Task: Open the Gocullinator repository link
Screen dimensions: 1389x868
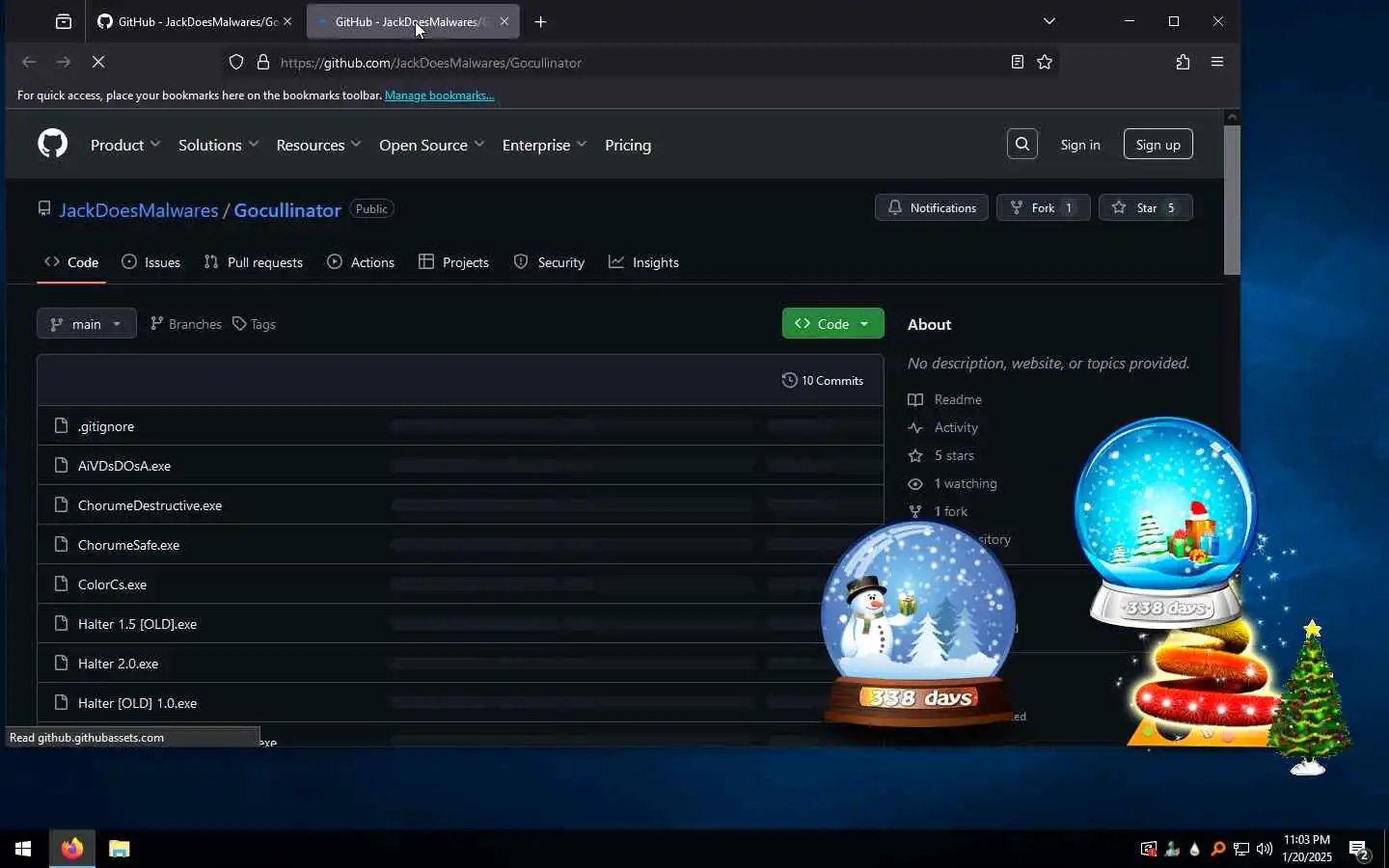Action: pos(287,210)
